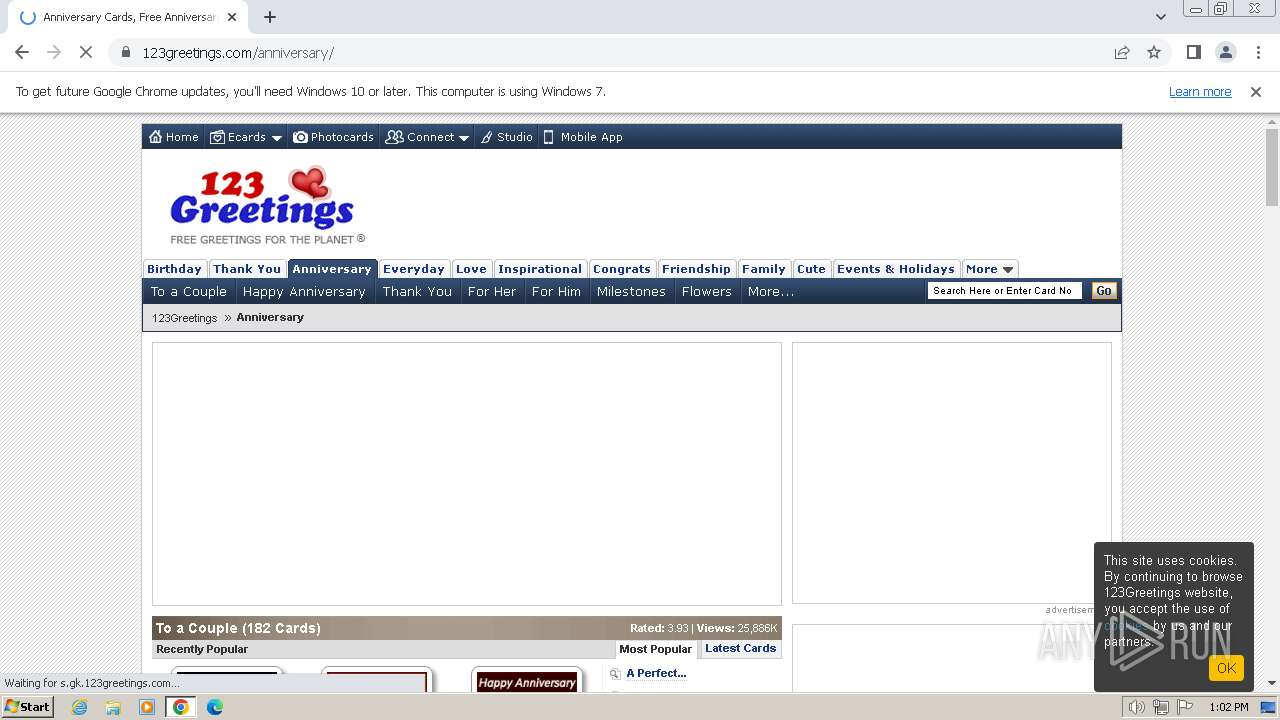Open the Learn more link
This screenshot has height=720, width=1280.
pos(1200,92)
